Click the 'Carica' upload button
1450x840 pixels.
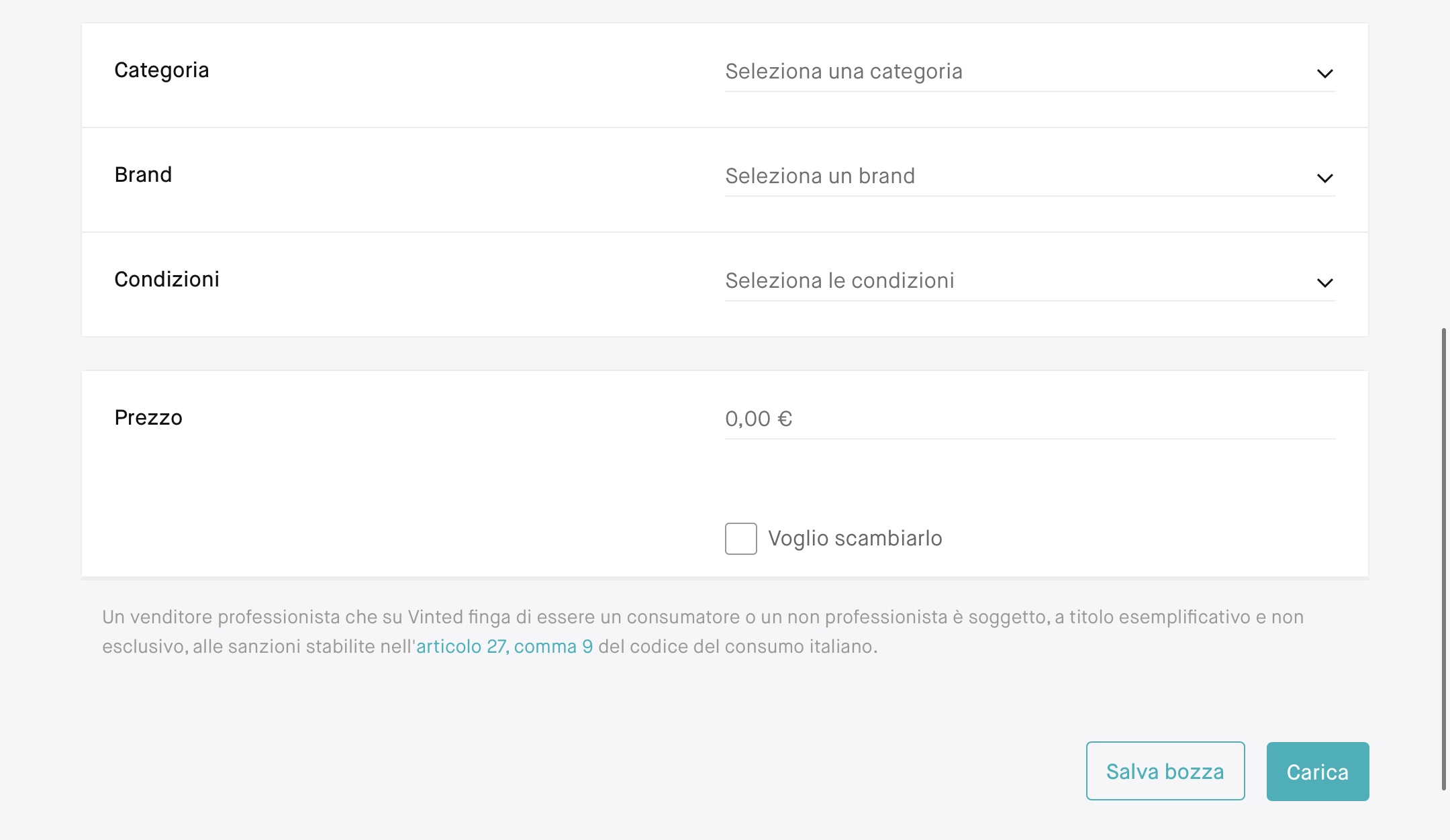pyautogui.click(x=1317, y=772)
